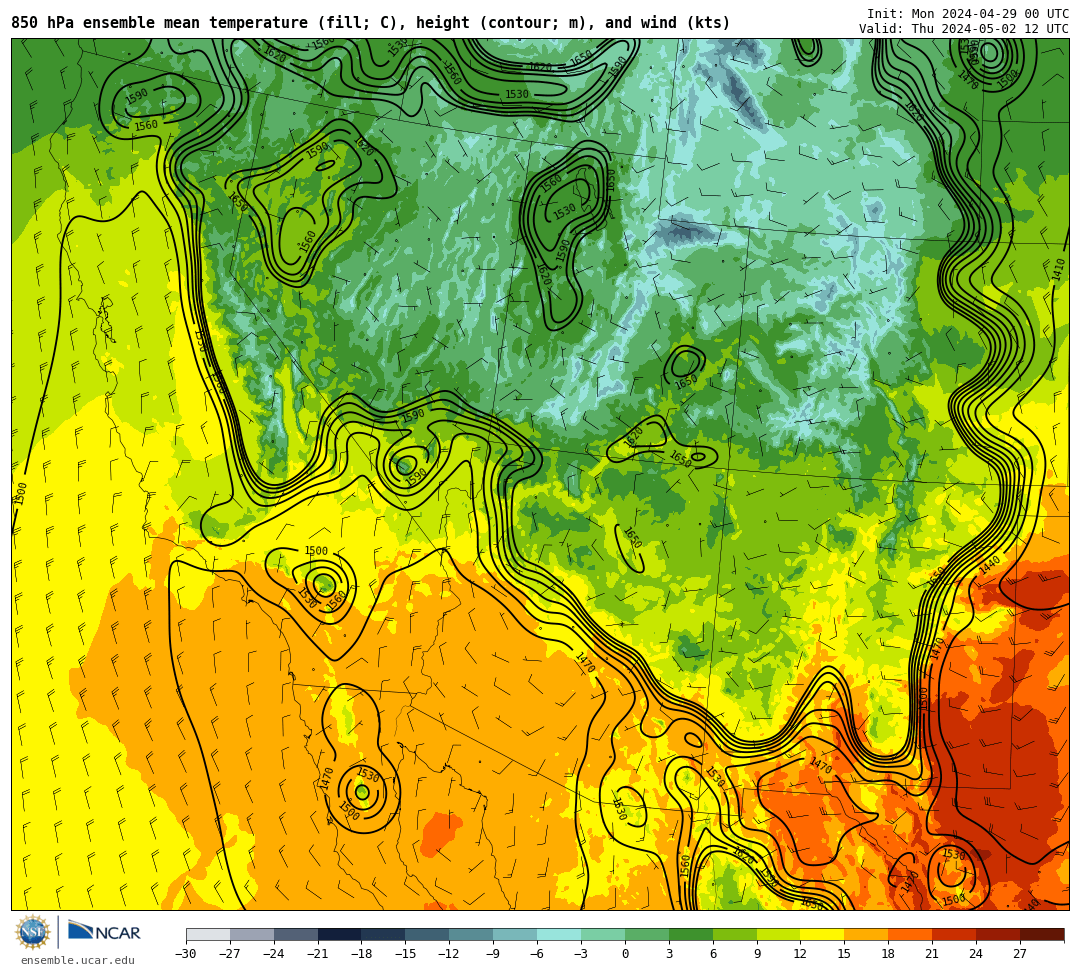The height and width of the screenshot is (973, 1080).
Task: Click the "-30" colorbar tick label
Action: (186, 954)
